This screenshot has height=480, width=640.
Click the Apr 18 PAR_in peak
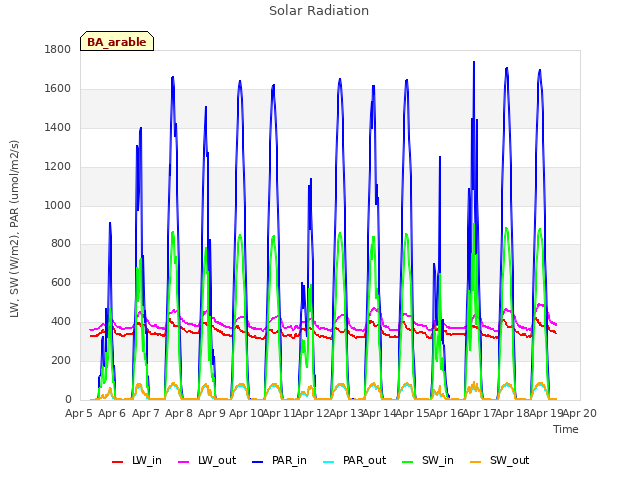(507, 69)
